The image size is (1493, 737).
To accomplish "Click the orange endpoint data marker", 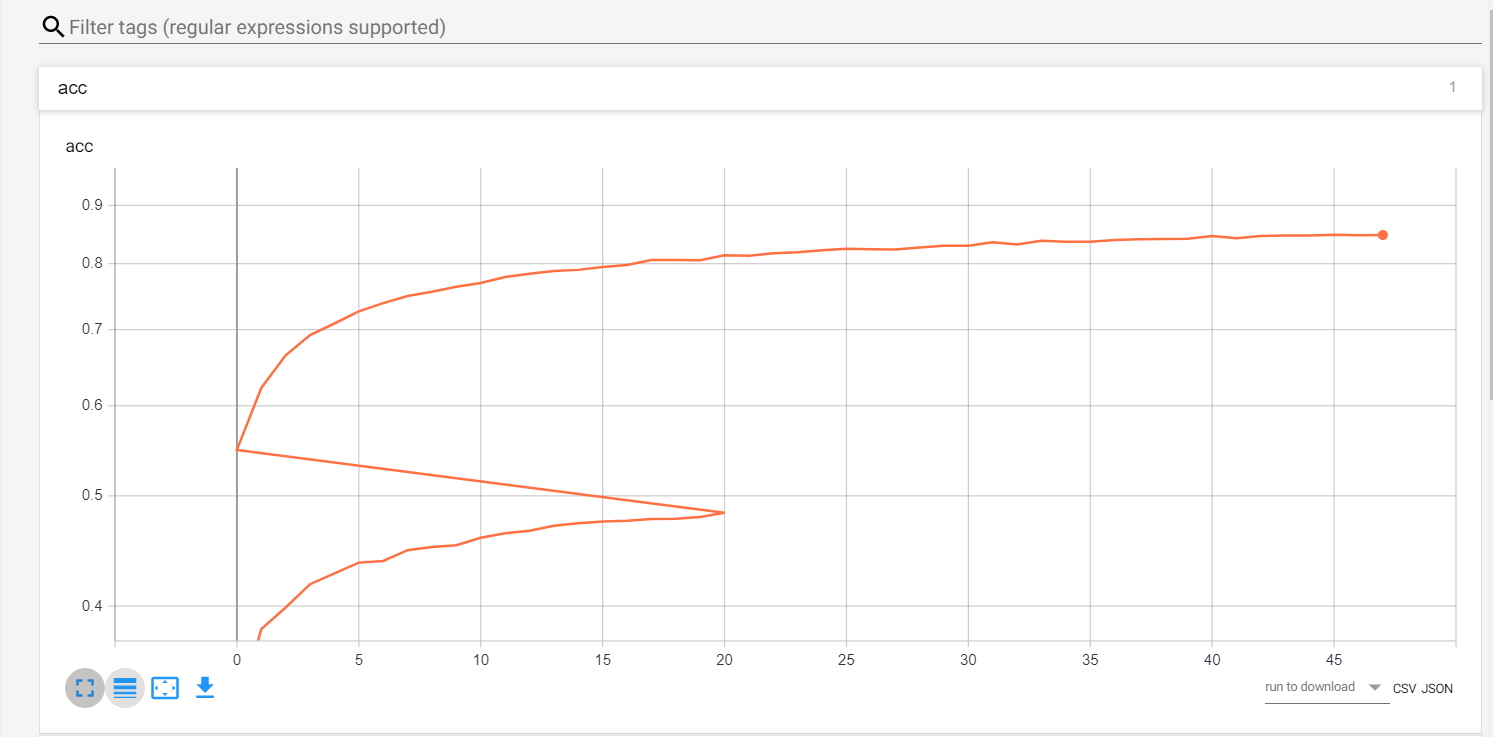I will (1383, 235).
